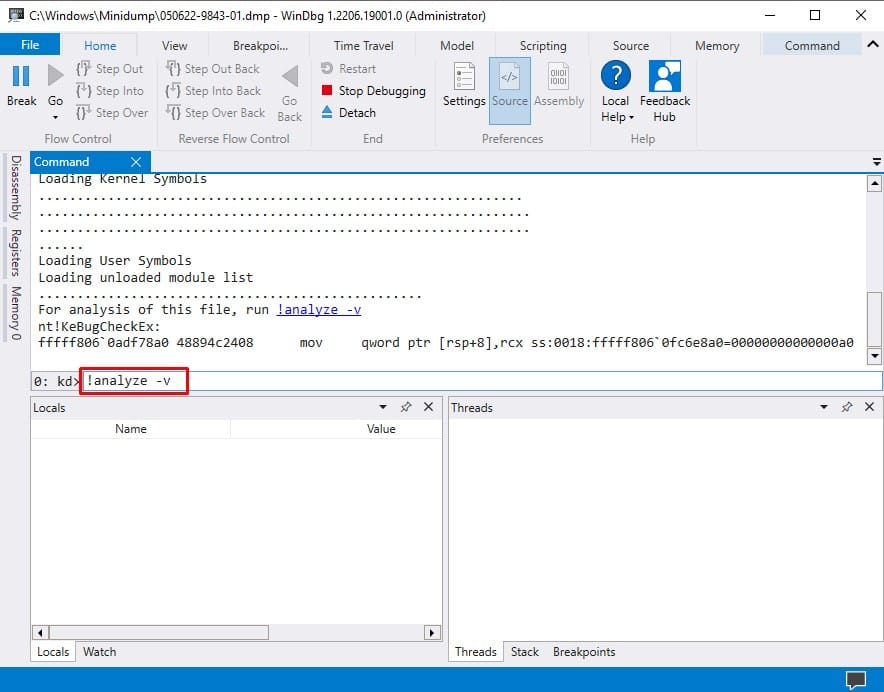Switch to the Breakpoints bottom tab
This screenshot has height=692, width=884.
584,652
